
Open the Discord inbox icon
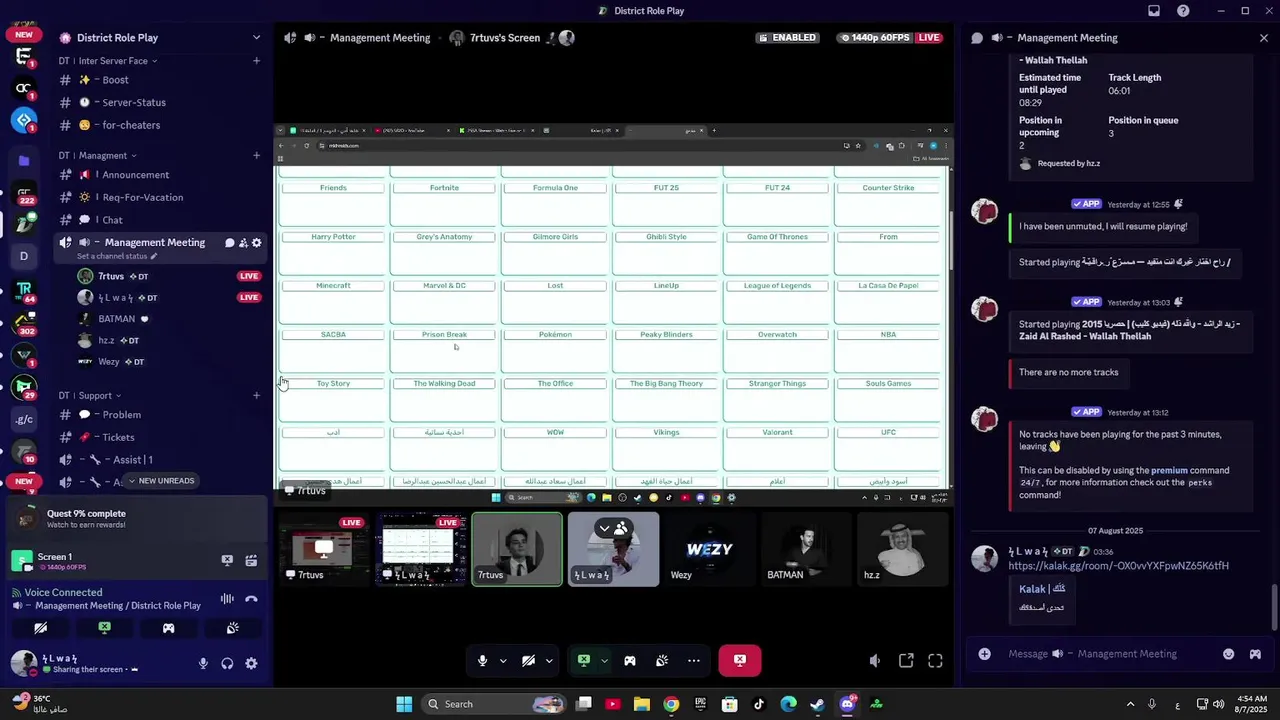[1154, 11]
